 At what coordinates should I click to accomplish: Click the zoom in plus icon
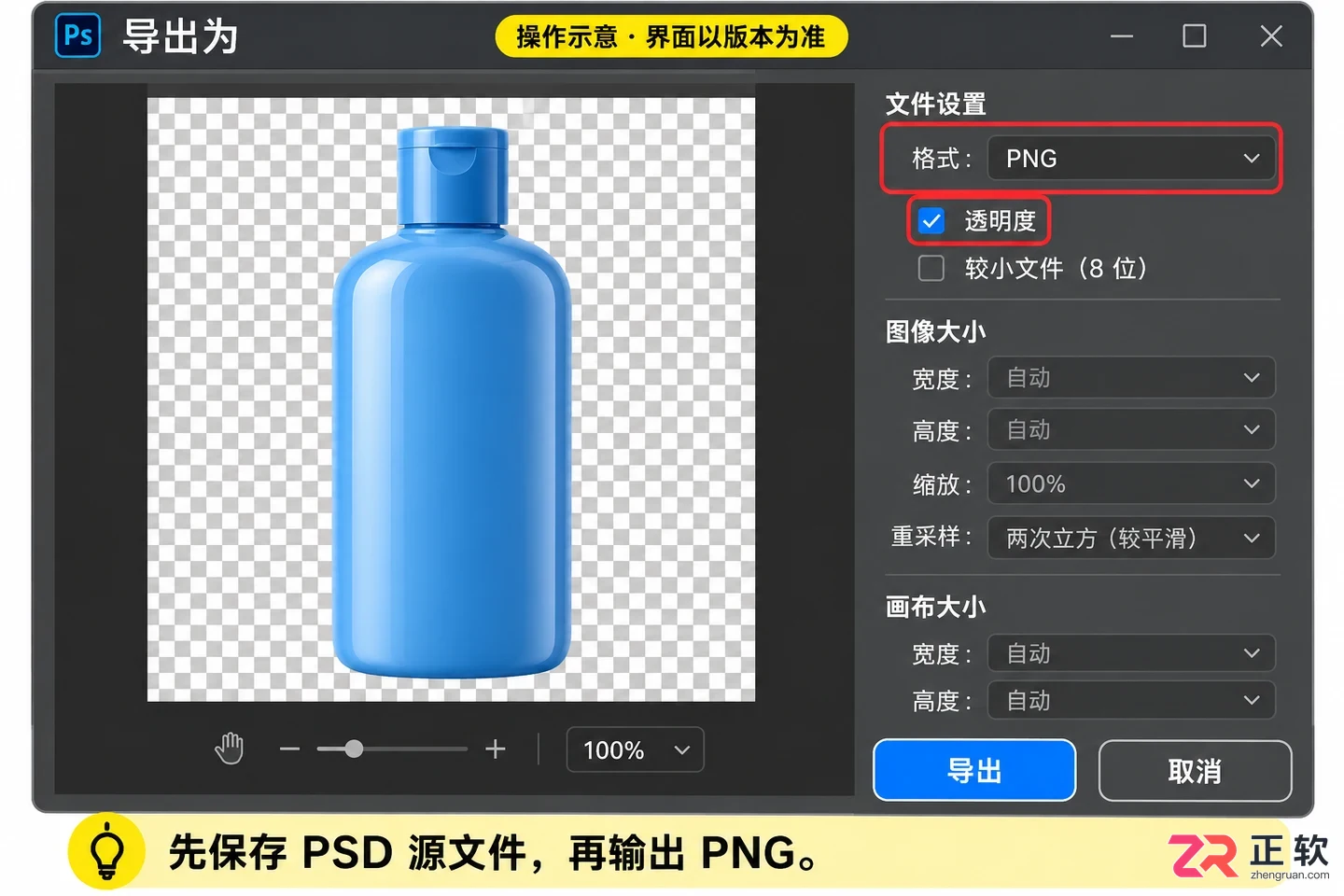tap(496, 749)
